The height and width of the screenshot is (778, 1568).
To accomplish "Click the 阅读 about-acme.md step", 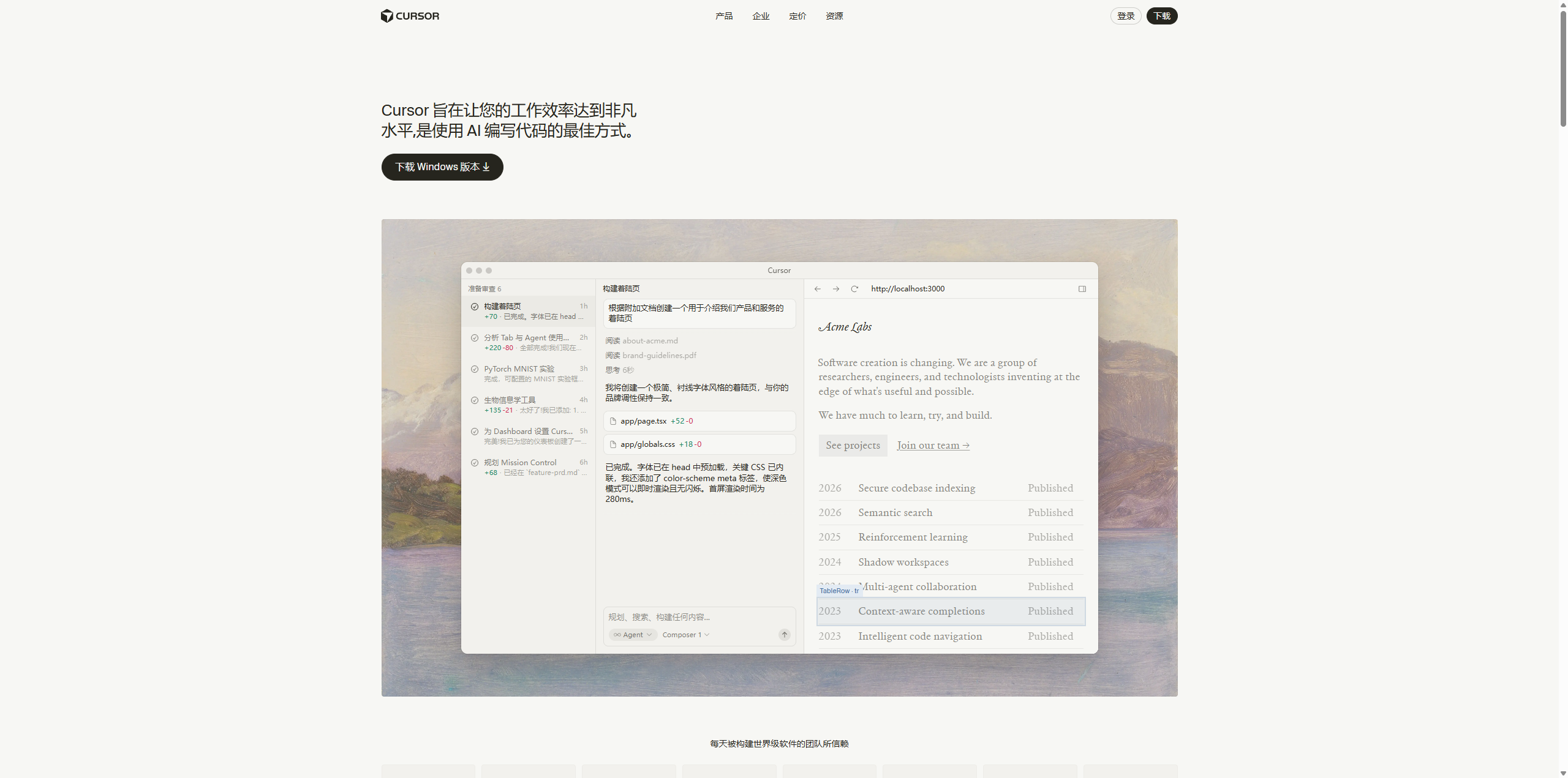I will click(x=641, y=341).
